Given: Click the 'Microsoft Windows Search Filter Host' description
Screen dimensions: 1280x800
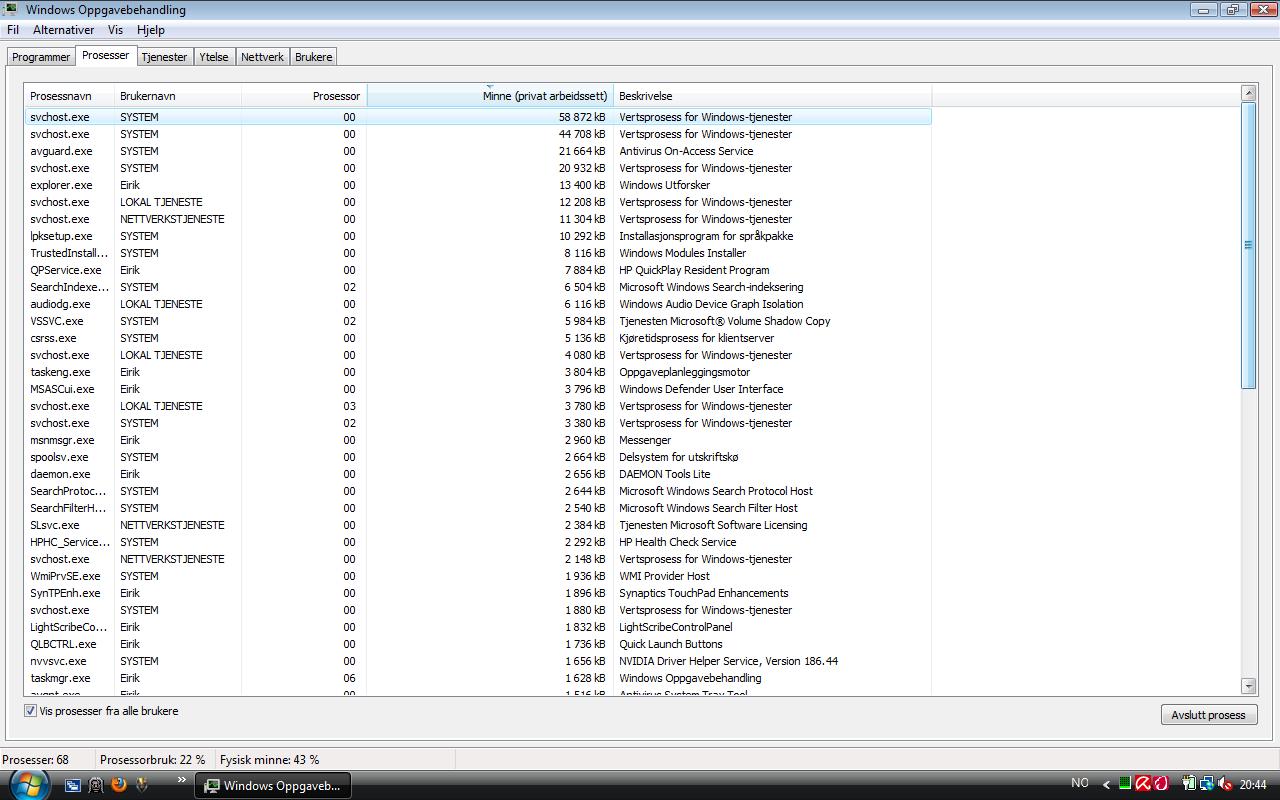Looking at the screenshot, I should tap(708, 508).
